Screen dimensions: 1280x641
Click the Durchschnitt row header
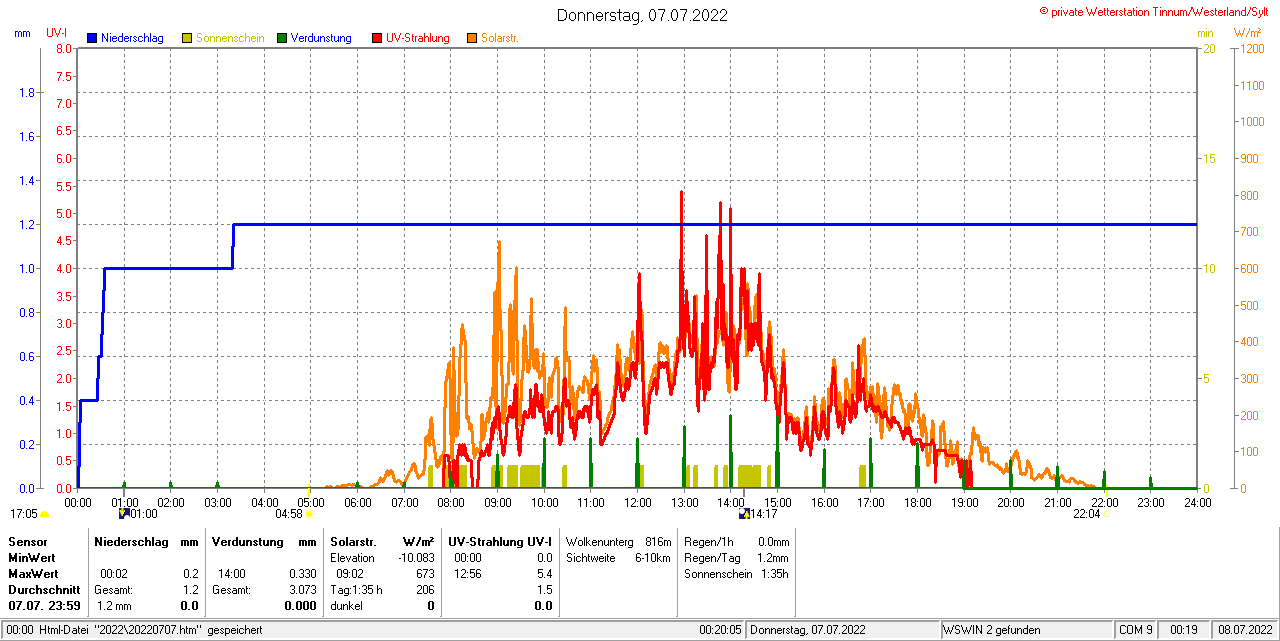(x=44, y=590)
